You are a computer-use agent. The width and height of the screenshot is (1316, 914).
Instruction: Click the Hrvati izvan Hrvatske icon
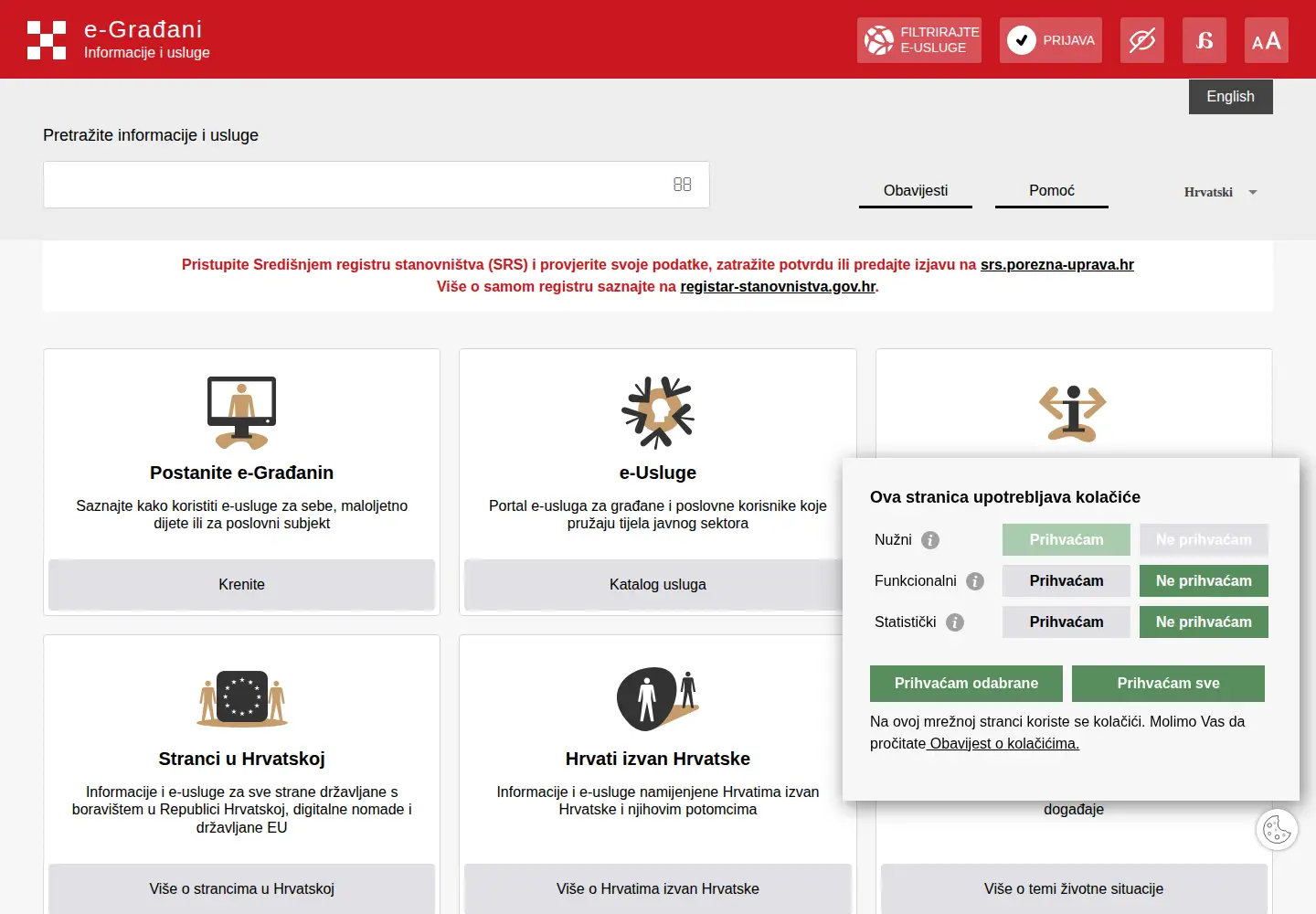point(658,699)
